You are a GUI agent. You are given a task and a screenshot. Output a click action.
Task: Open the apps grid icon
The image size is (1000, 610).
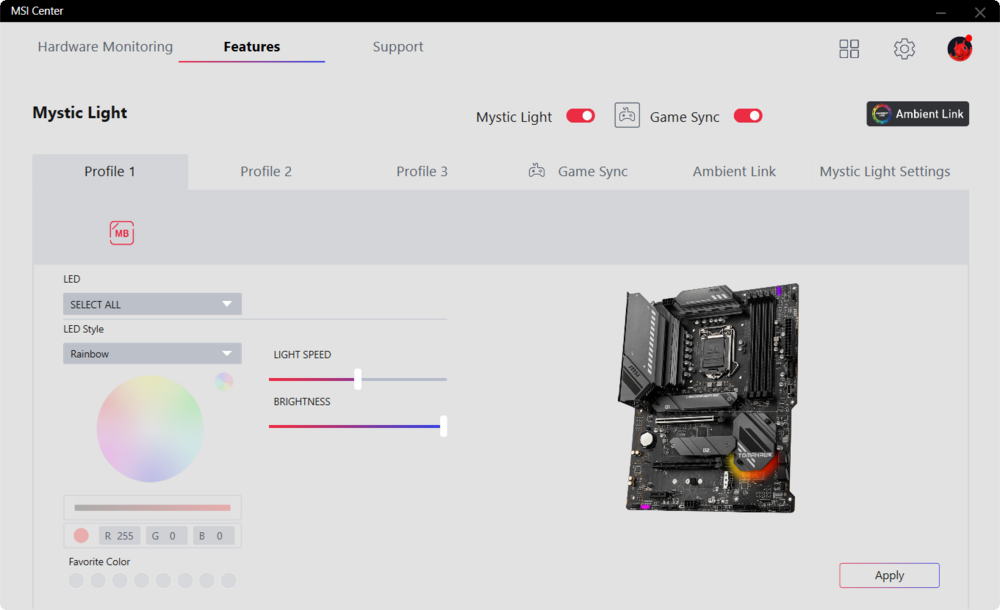849,49
